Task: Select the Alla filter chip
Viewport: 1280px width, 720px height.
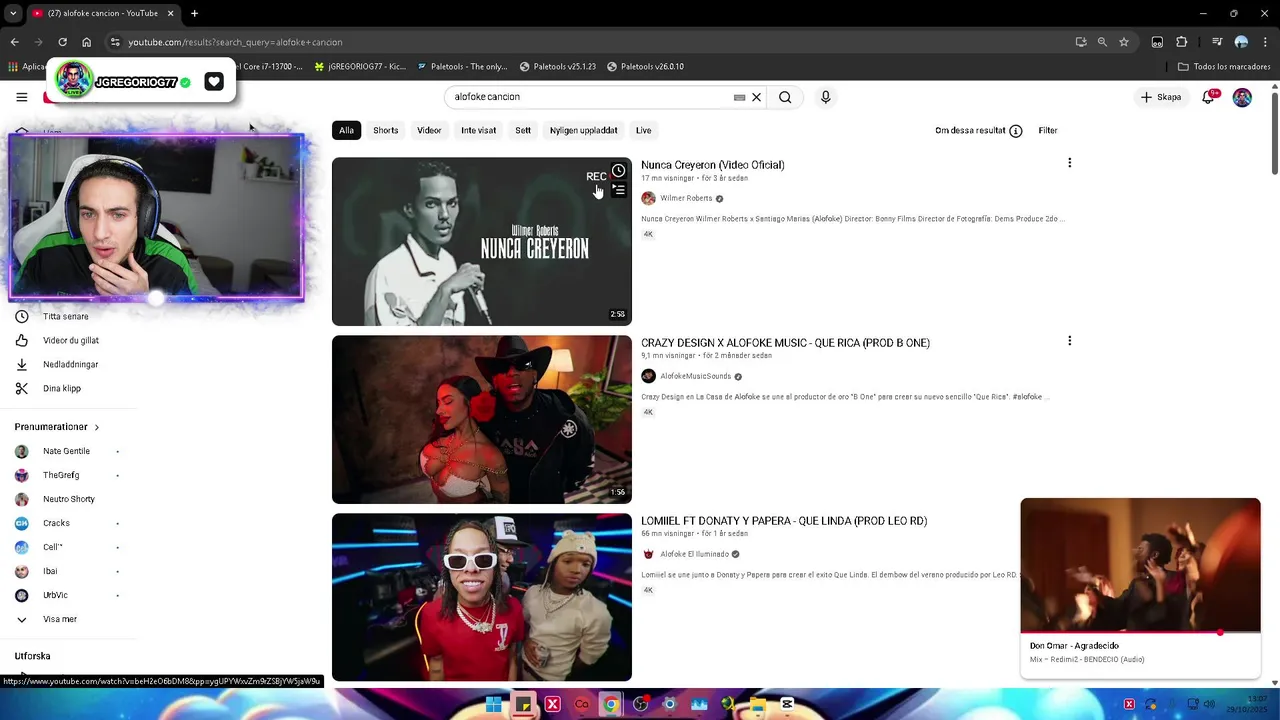Action: click(x=346, y=130)
